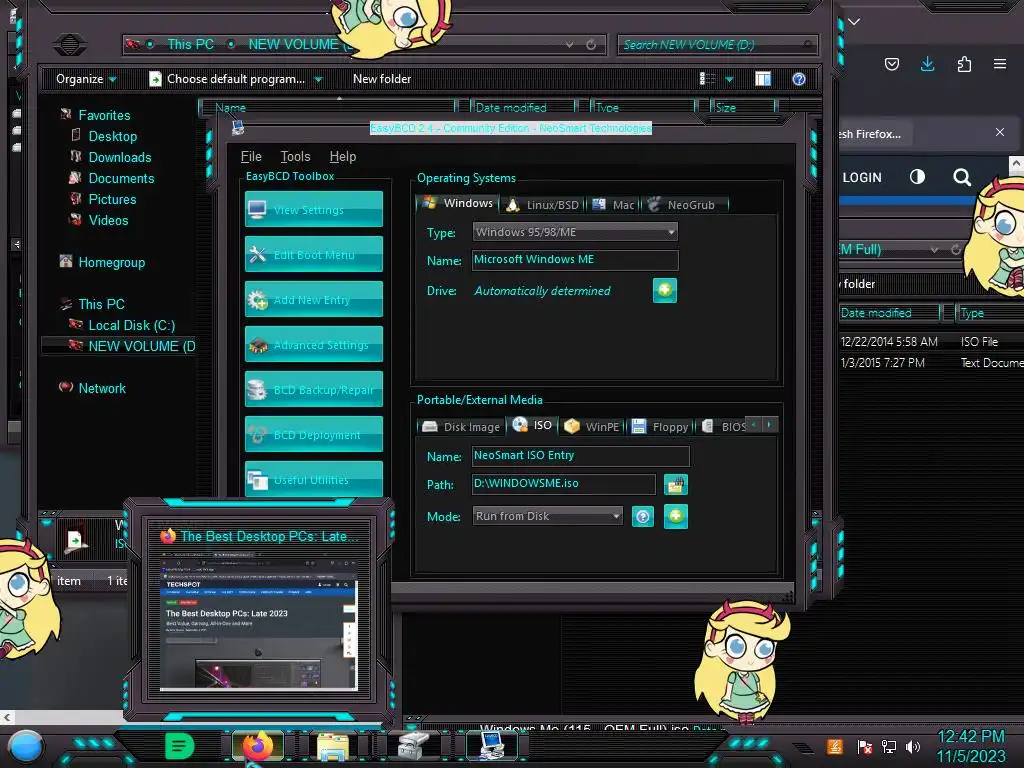Select Homegroup in navigation pane
This screenshot has height=768, width=1024.
click(x=102, y=263)
